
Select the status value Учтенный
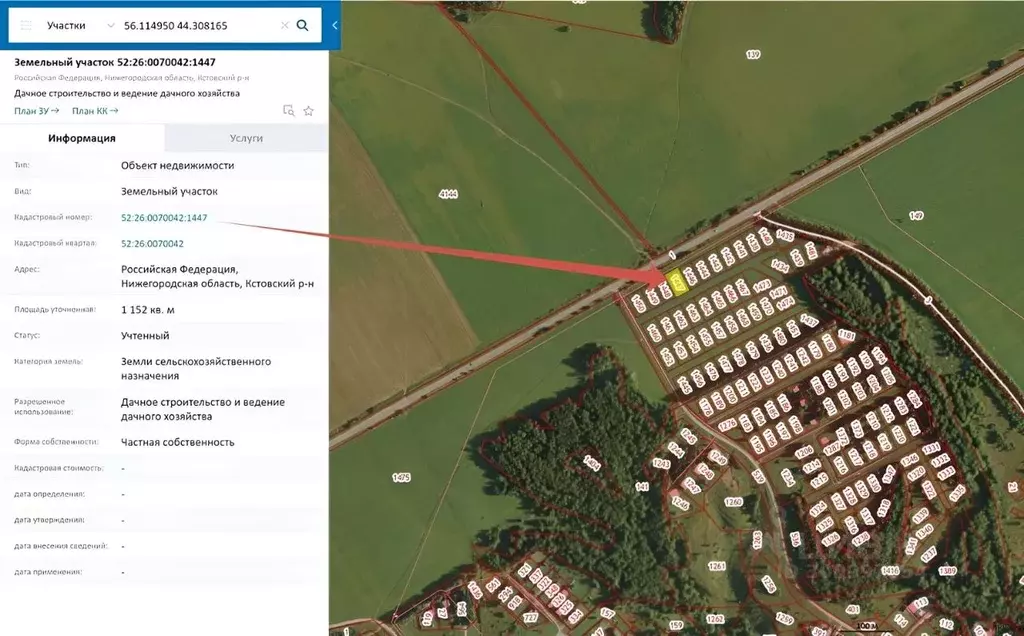click(145, 336)
